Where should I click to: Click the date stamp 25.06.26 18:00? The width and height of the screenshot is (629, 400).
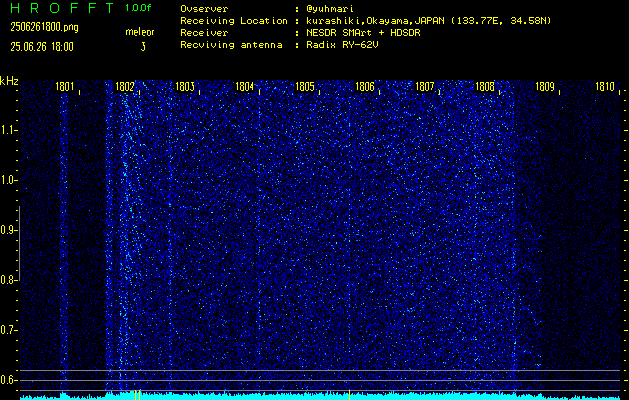[x=42, y=47]
